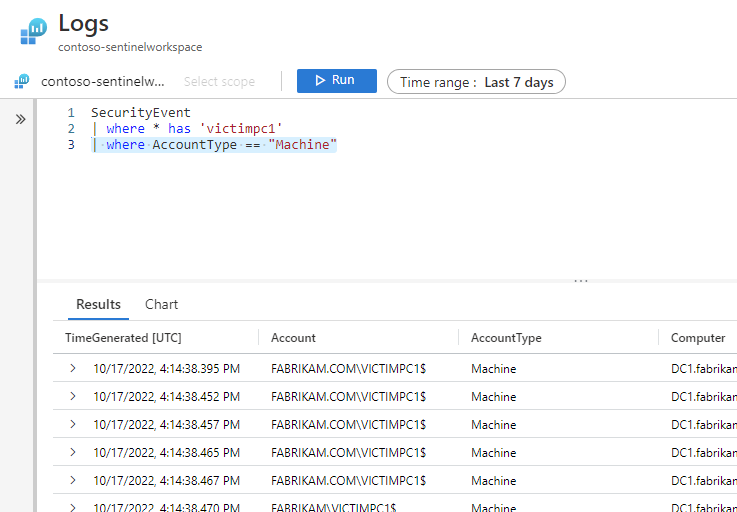Click the Logs workspace icon in header

[x=33, y=32]
